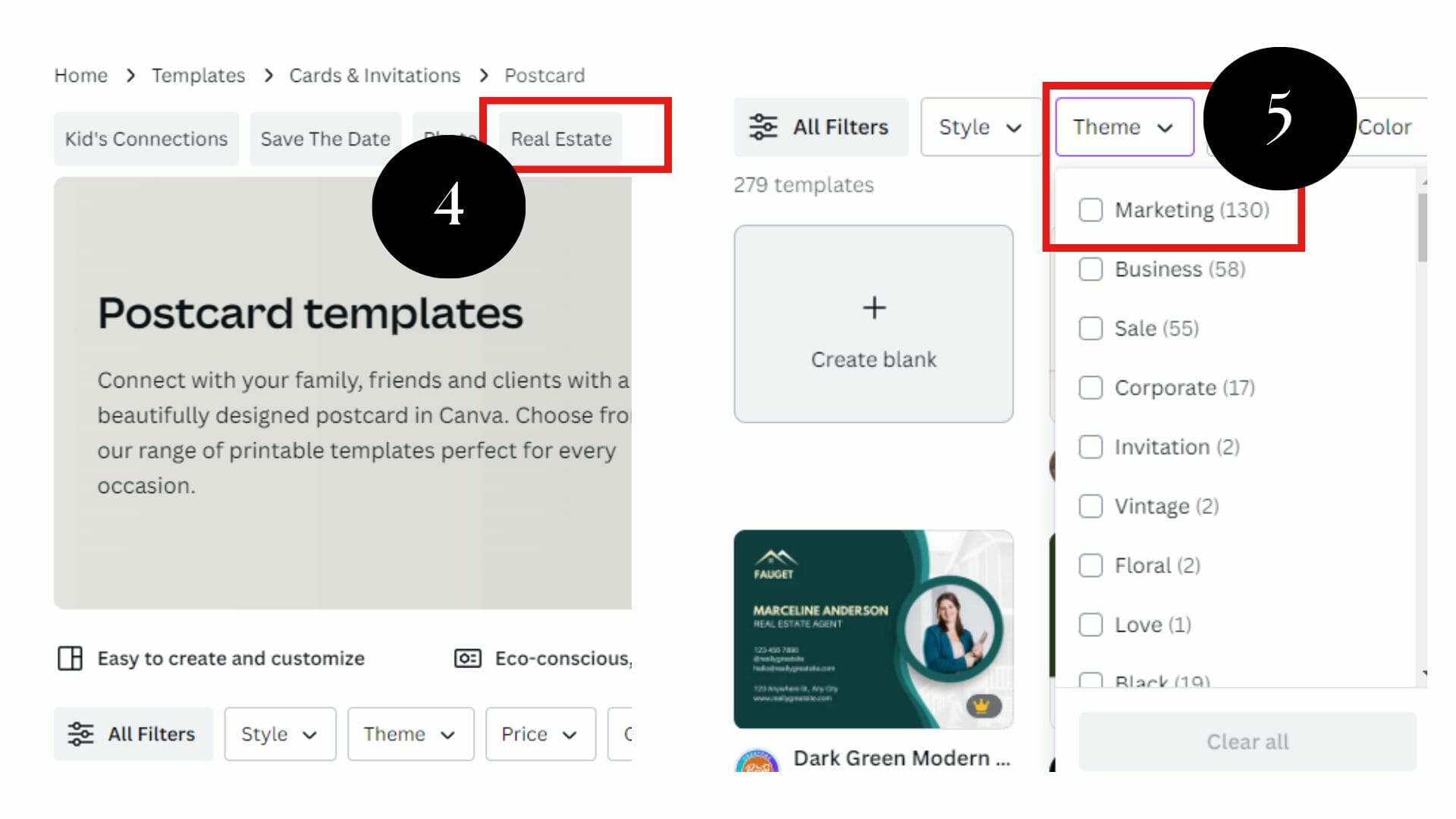Open the Cards & Invitations breadcrumb link

(x=374, y=75)
